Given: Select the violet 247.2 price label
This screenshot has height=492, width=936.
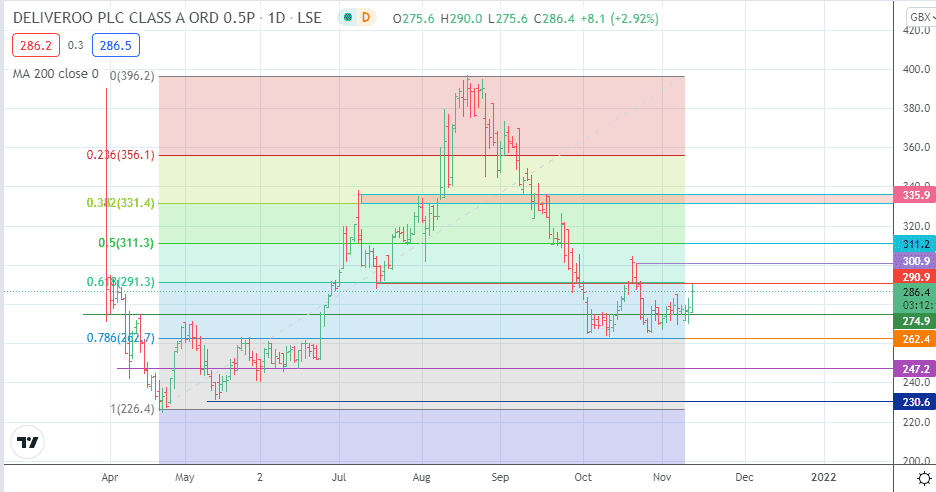Looking at the screenshot, I should coord(915,369).
